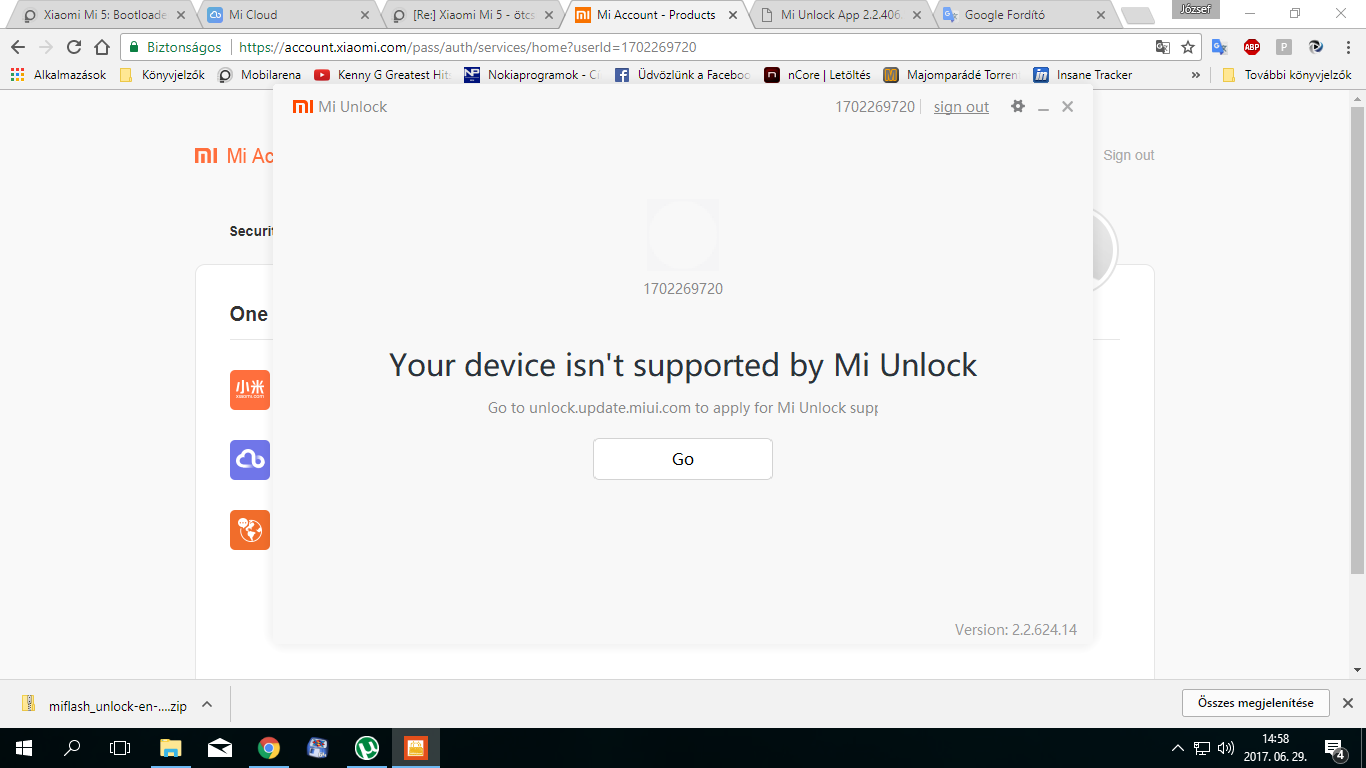The height and width of the screenshot is (768, 1366).
Task: Open the Mail app from taskbar
Action: point(220,748)
